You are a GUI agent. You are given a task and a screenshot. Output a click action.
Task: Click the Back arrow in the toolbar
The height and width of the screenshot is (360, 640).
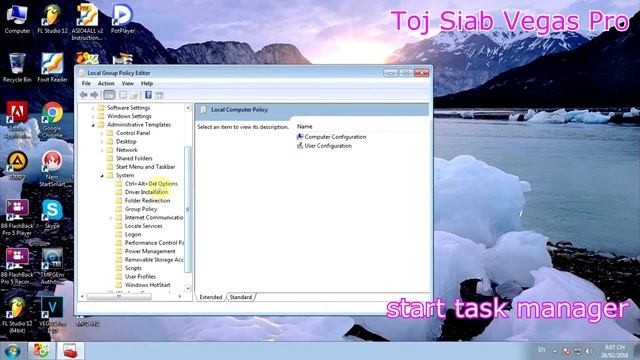coord(84,95)
